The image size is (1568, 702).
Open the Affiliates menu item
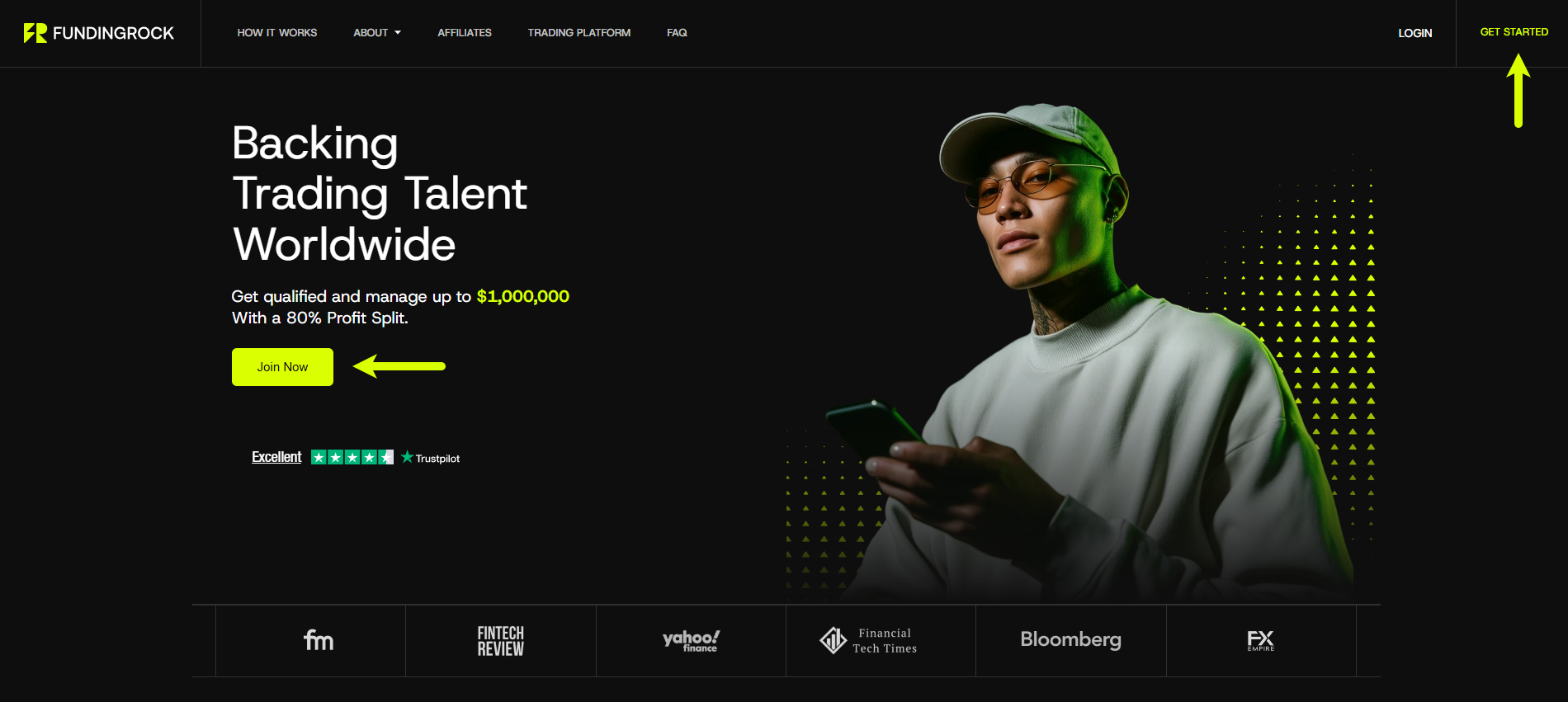465,33
